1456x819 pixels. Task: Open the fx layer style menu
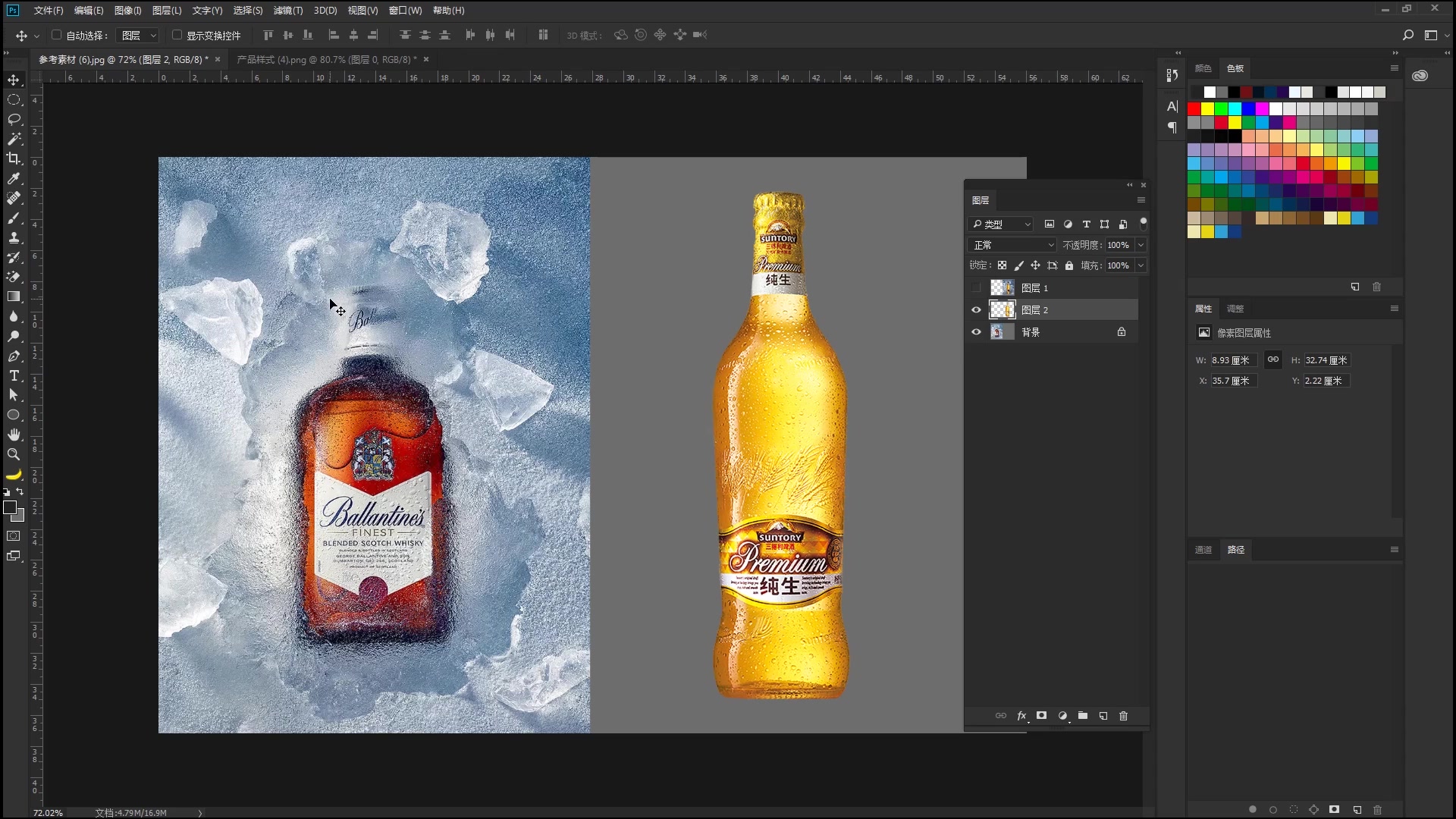1021,716
